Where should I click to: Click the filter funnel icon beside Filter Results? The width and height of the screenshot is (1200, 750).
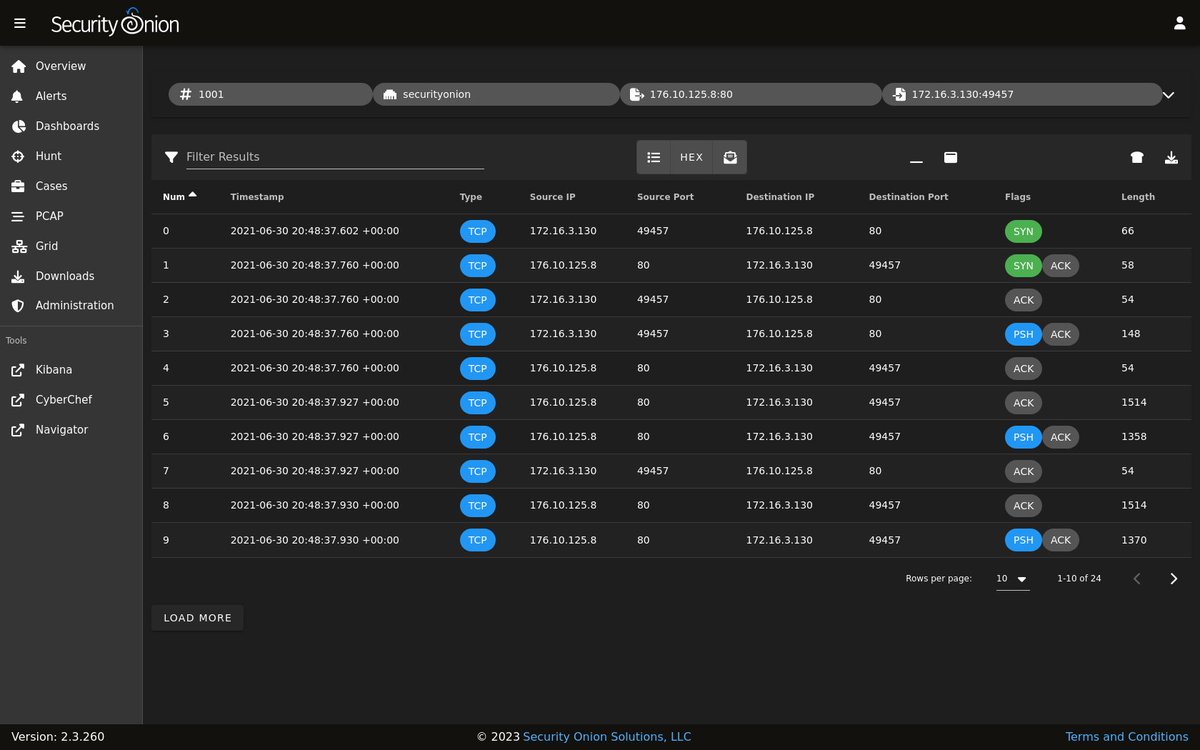(x=170, y=157)
